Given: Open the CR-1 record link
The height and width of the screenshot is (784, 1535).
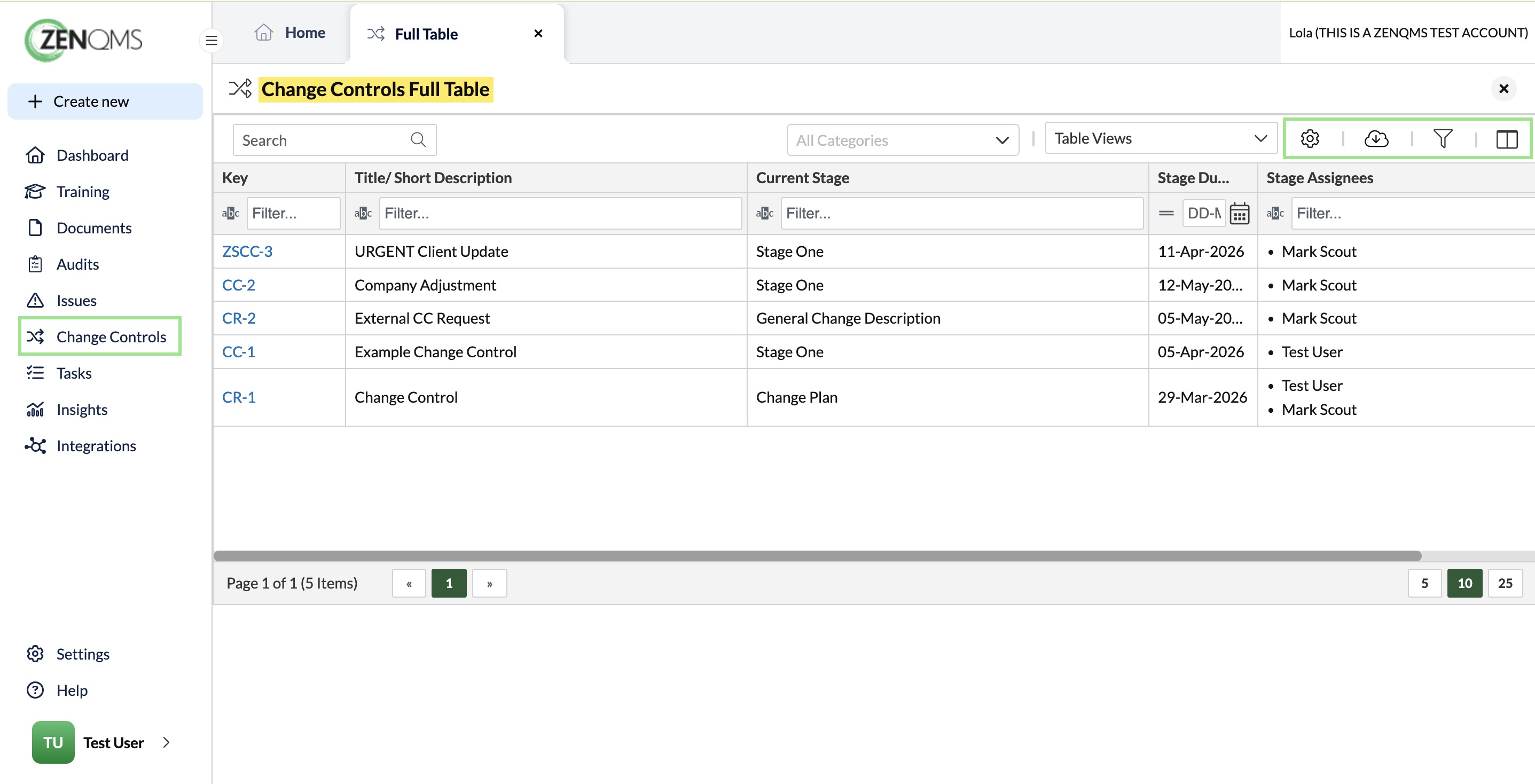Looking at the screenshot, I should tap(238, 397).
